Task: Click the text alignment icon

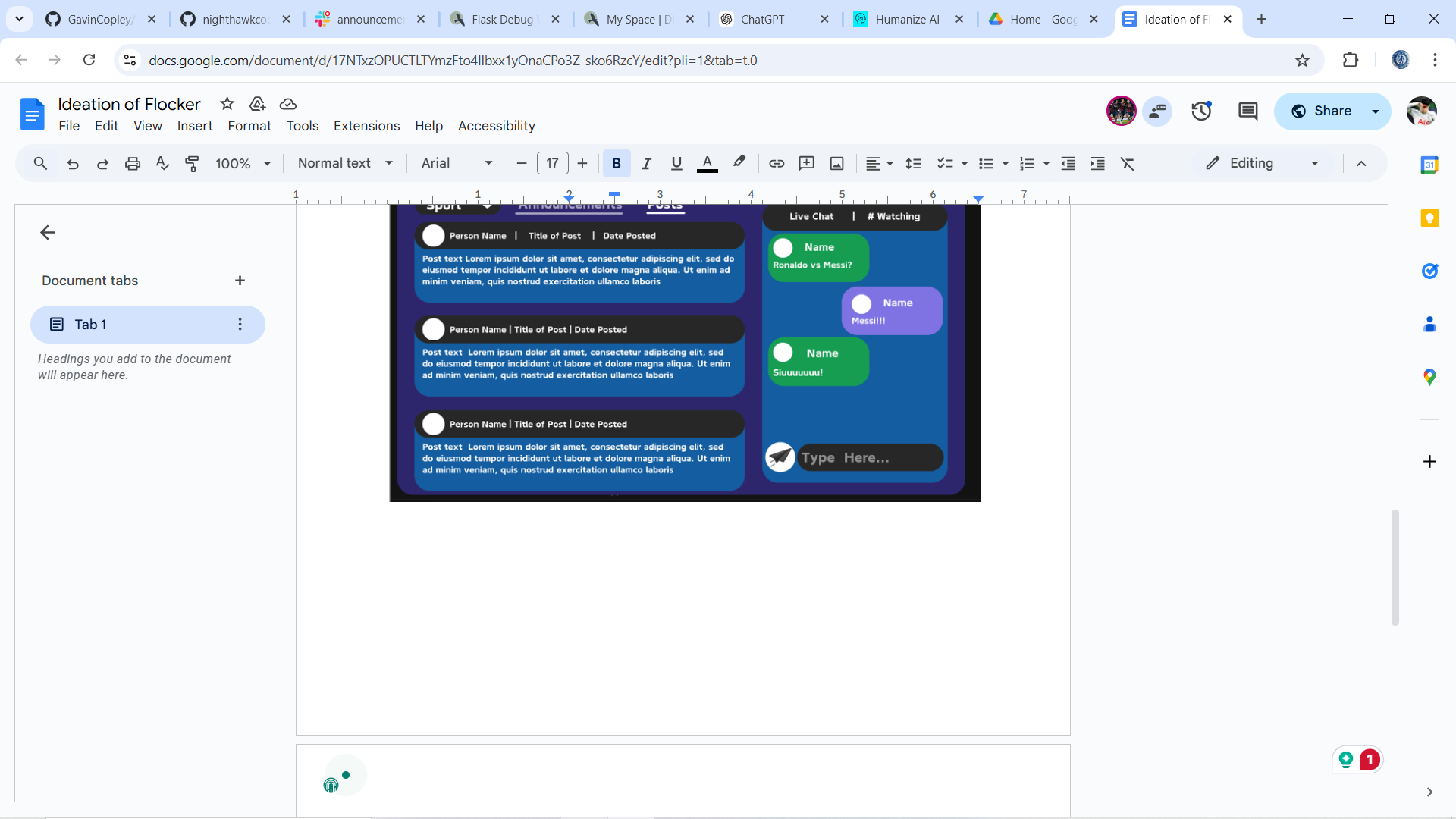Action: click(x=873, y=163)
